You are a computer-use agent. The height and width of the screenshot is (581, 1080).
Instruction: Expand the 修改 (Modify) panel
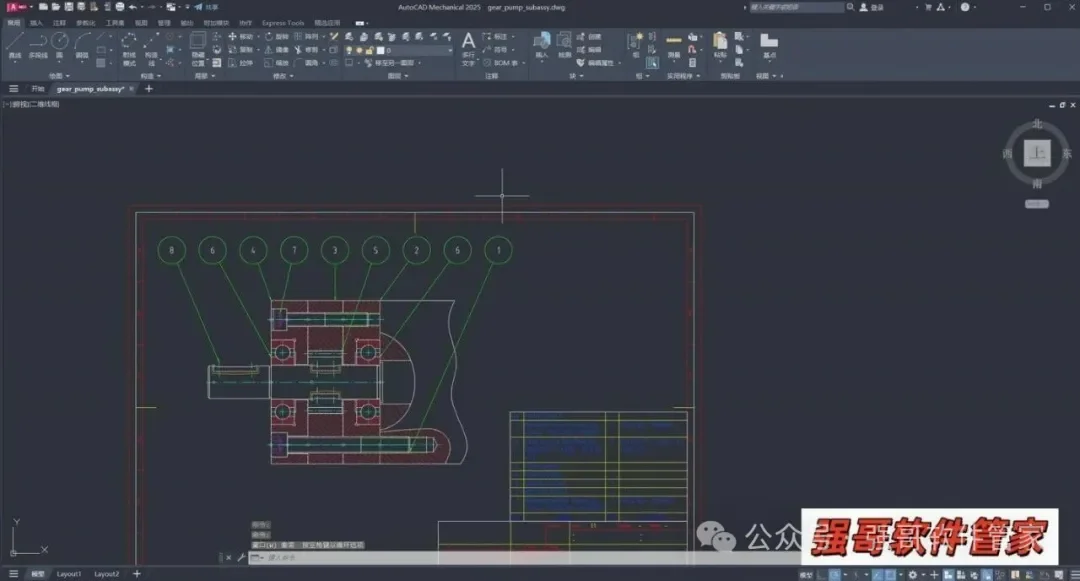(x=283, y=76)
